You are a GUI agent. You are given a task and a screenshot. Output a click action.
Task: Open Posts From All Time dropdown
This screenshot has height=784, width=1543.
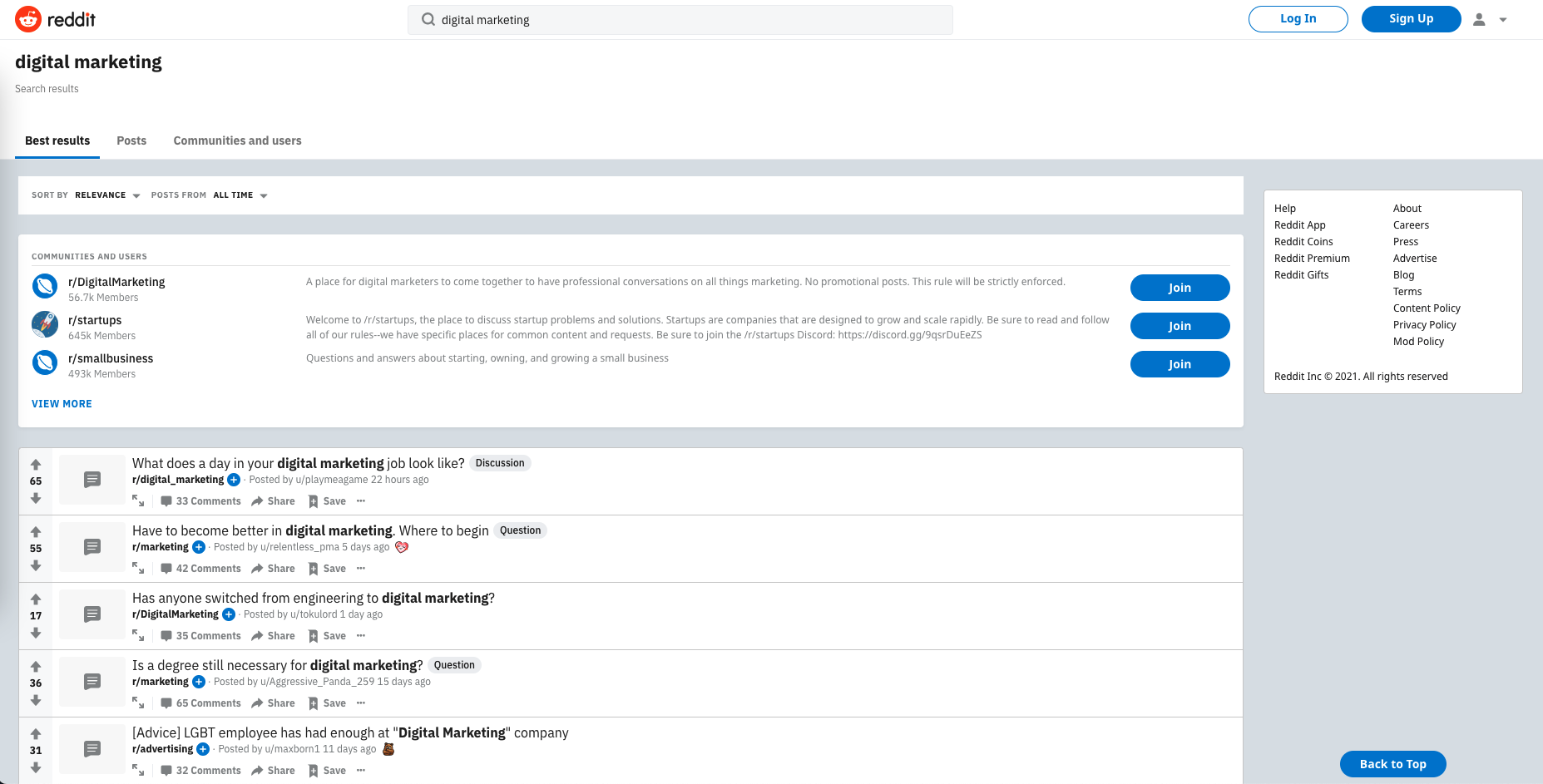click(240, 195)
